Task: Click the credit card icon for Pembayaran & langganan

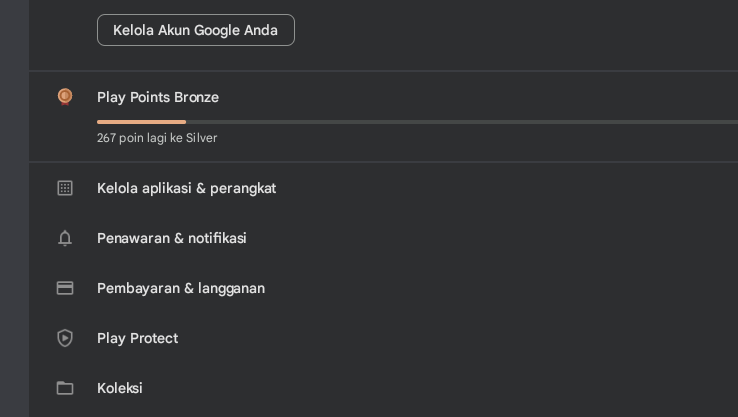Action: [65, 288]
